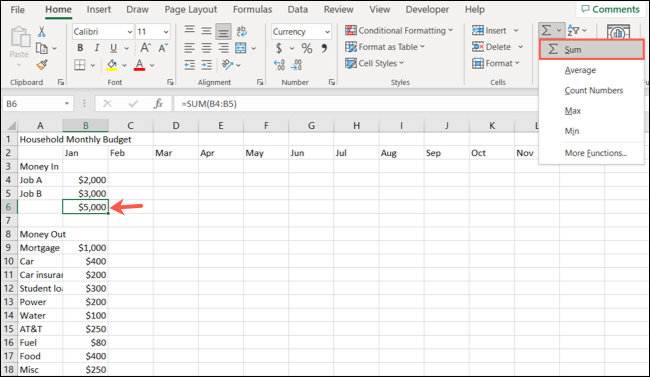Screen dimensions: 650x377
Task: Center text horizontally
Action: (x=206, y=48)
